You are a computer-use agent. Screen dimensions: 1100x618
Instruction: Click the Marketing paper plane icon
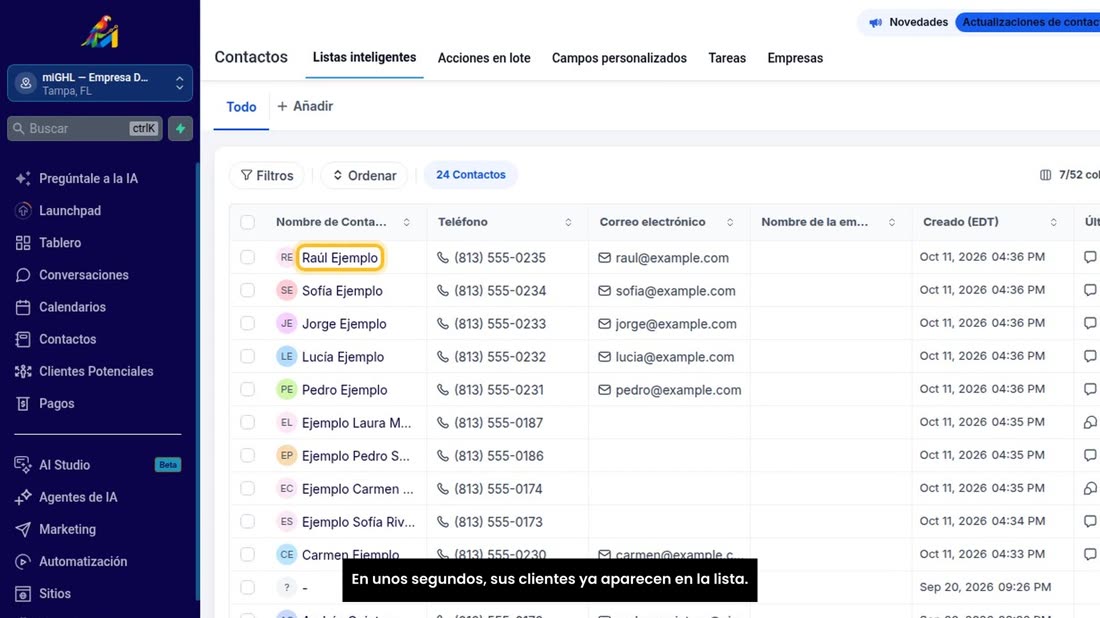click(x=23, y=529)
